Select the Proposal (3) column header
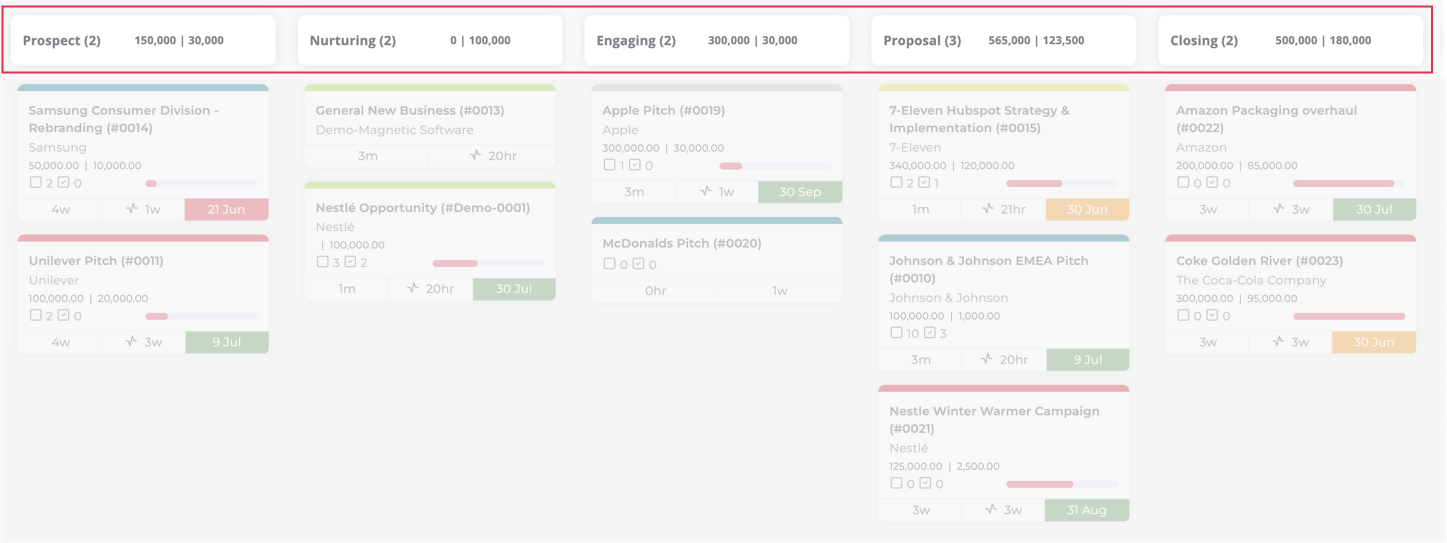Image resolution: width=1447 pixels, height=543 pixels. 1004,40
